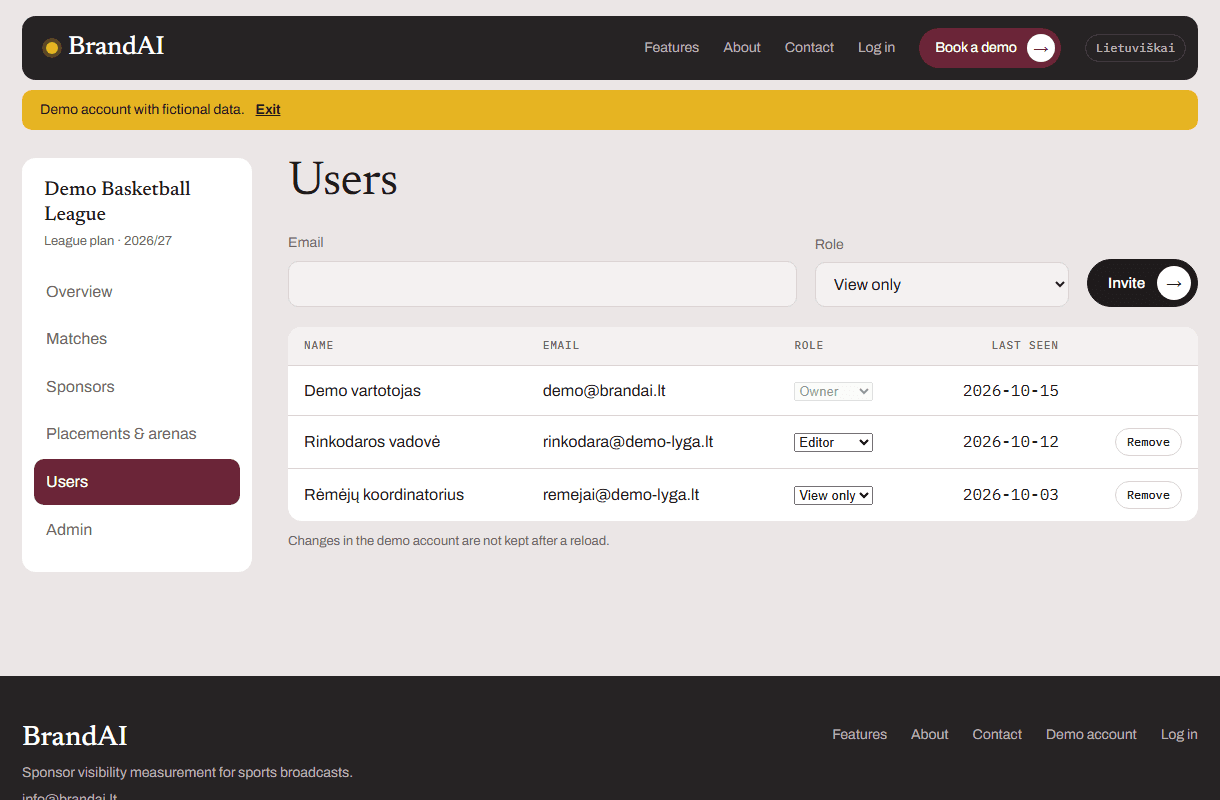The width and height of the screenshot is (1220, 800).
Task: Open the Role dropdown set to View only
Action: 942,284
